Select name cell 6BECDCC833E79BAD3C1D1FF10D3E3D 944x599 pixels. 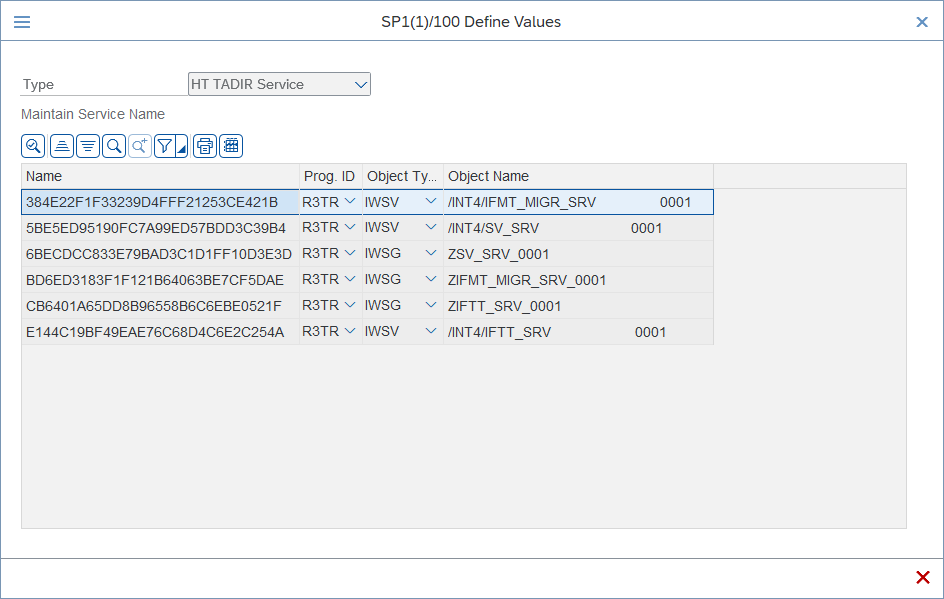pyautogui.click(x=160, y=254)
